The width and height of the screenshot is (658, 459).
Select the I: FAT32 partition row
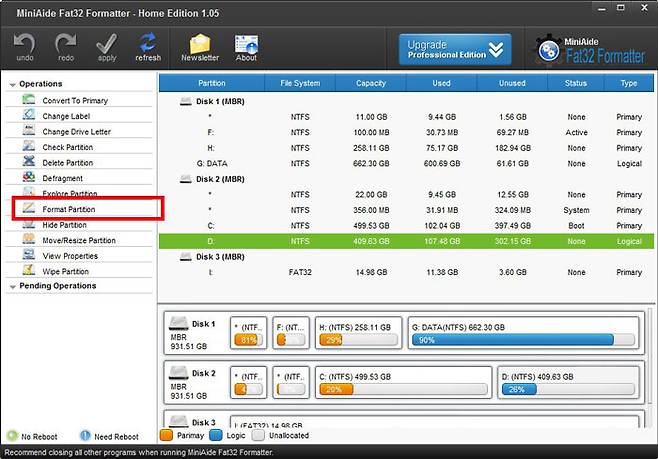click(400, 272)
